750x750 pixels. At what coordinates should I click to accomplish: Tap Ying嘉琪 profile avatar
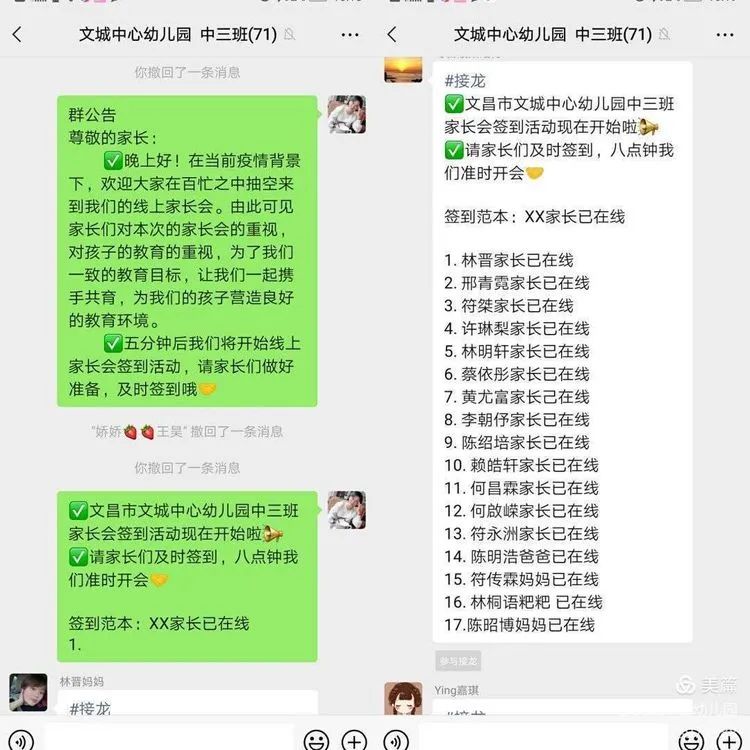[403, 698]
